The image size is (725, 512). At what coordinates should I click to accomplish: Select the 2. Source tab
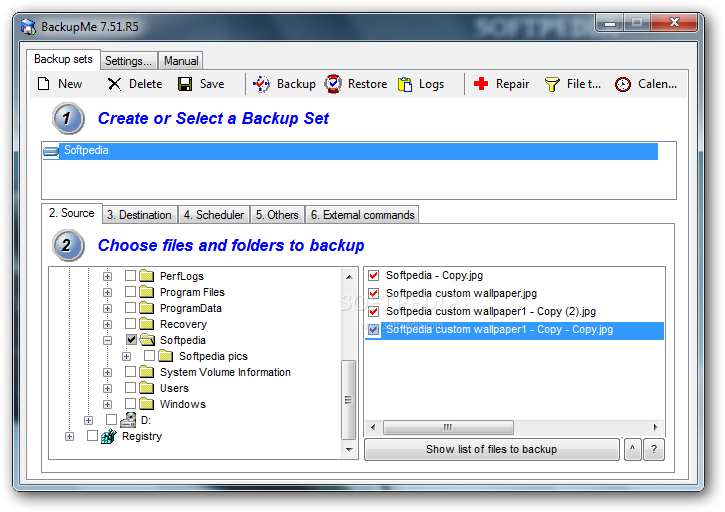pyautogui.click(x=72, y=213)
